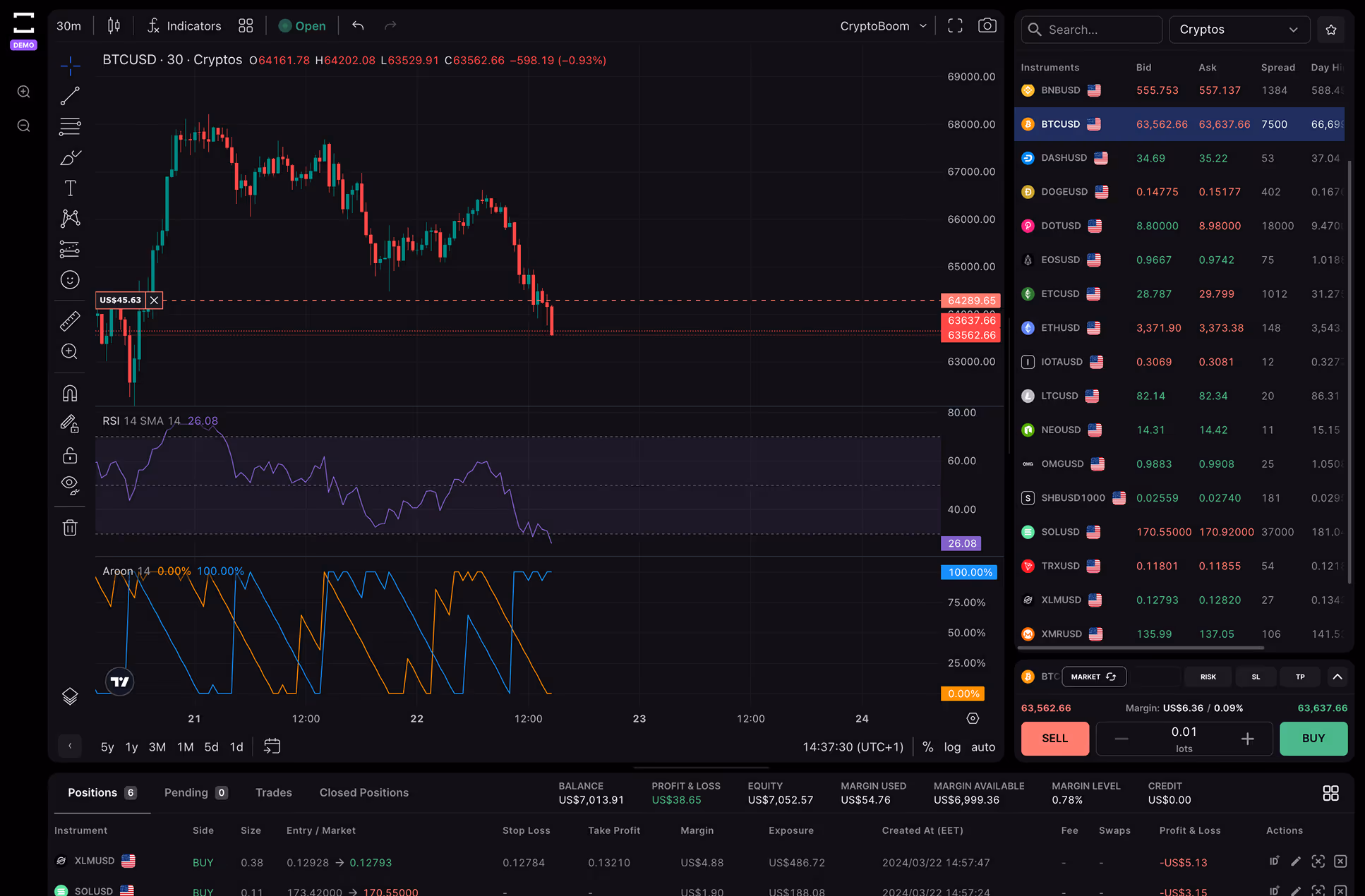The height and width of the screenshot is (896, 1365).
Task: Set chart range to 5y
Action: point(107,746)
